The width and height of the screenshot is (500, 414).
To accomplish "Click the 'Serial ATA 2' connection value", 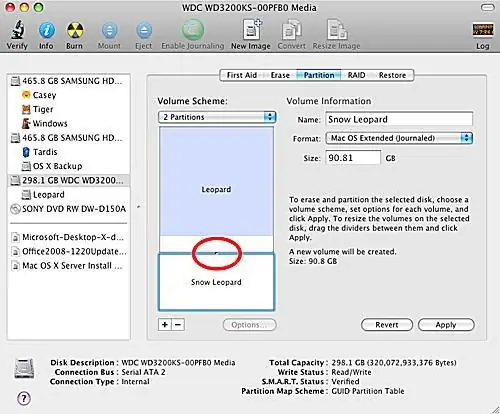I will [x=143, y=372].
